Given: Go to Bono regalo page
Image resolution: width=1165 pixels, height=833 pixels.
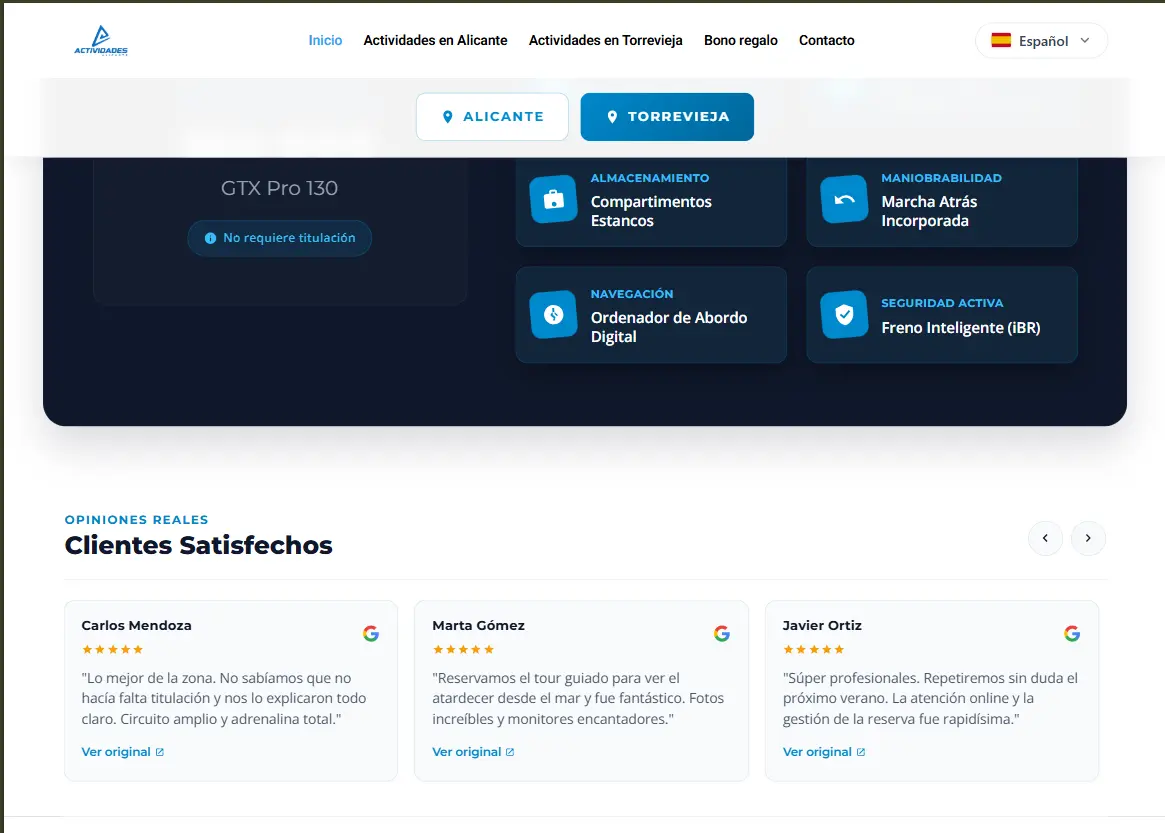Looking at the screenshot, I should [741, 40].
